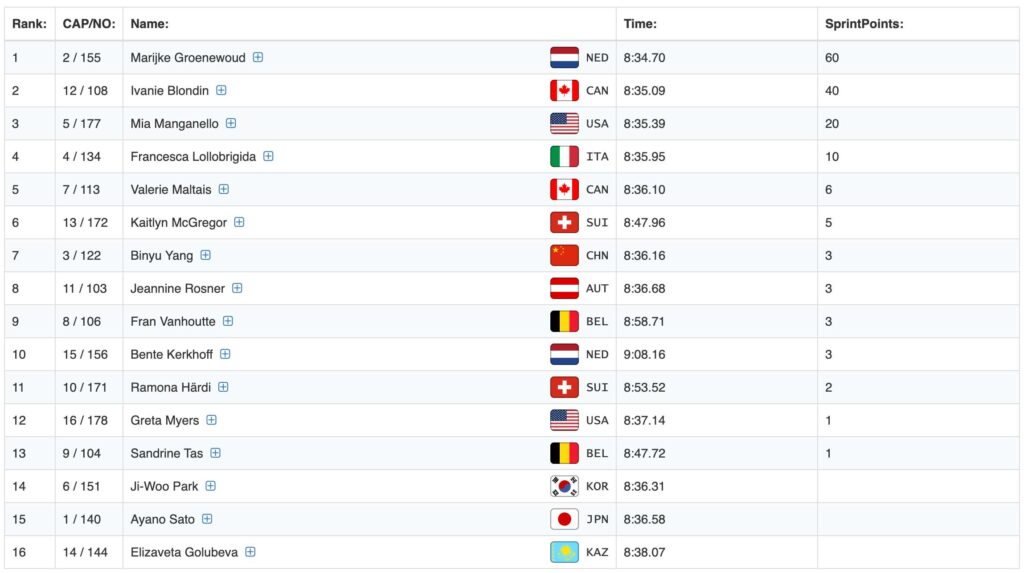Screen dimensions: 1024x573
Task: Expand Valerie Maltais row details
Action: pos(224,189)
